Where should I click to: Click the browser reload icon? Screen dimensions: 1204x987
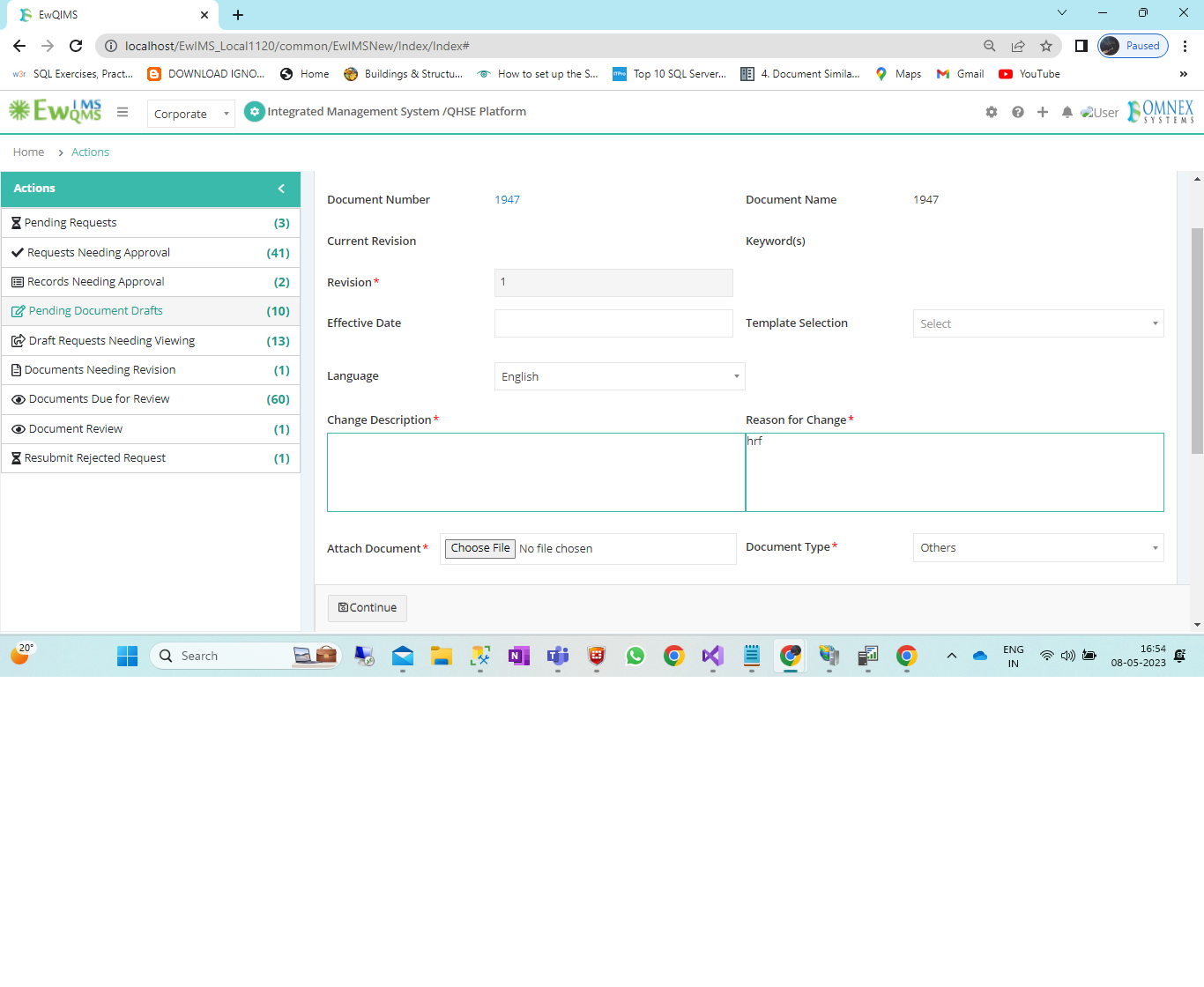tap(76, 46)
